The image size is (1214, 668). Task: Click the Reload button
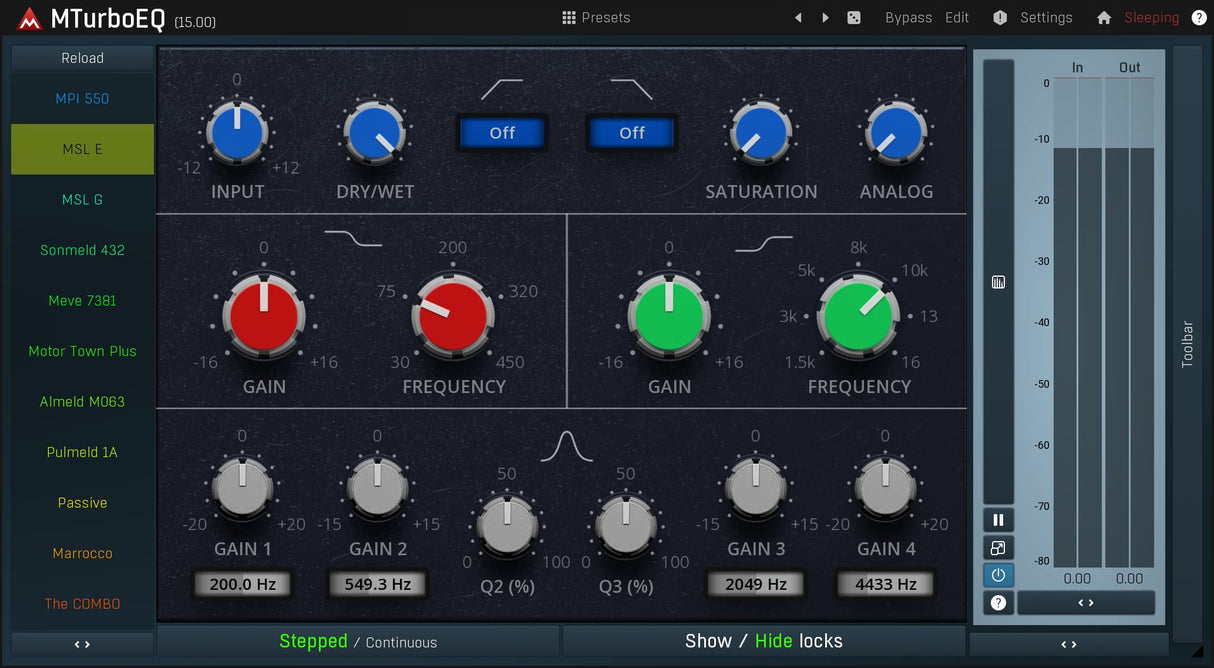pyautogui.click(x=82, y=58)
